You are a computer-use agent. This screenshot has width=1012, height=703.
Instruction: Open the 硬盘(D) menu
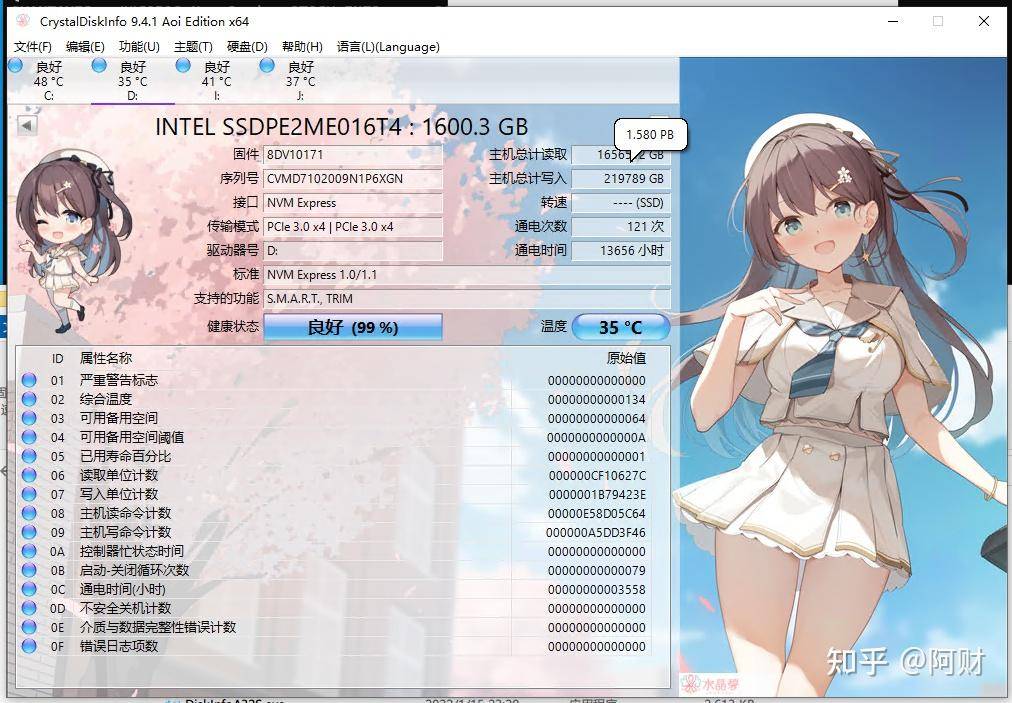247,46
